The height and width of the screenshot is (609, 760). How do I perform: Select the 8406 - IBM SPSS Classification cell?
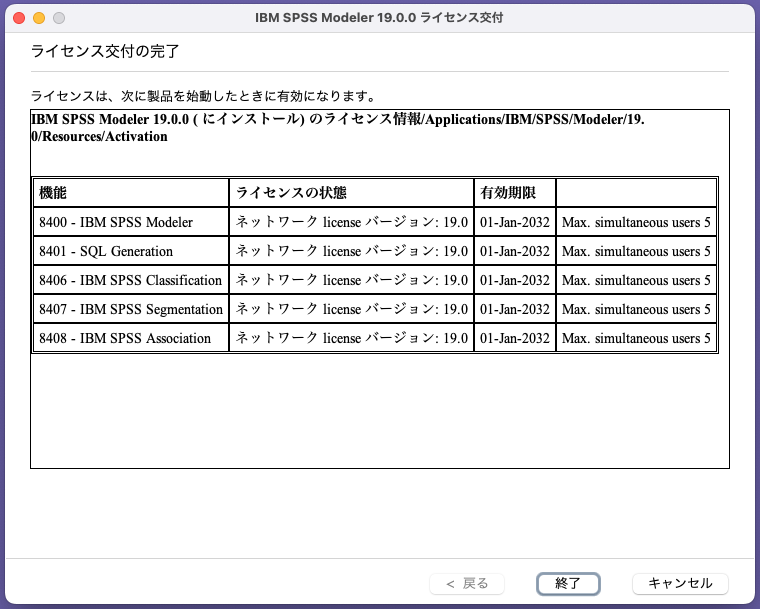click(x=131, y=280)
